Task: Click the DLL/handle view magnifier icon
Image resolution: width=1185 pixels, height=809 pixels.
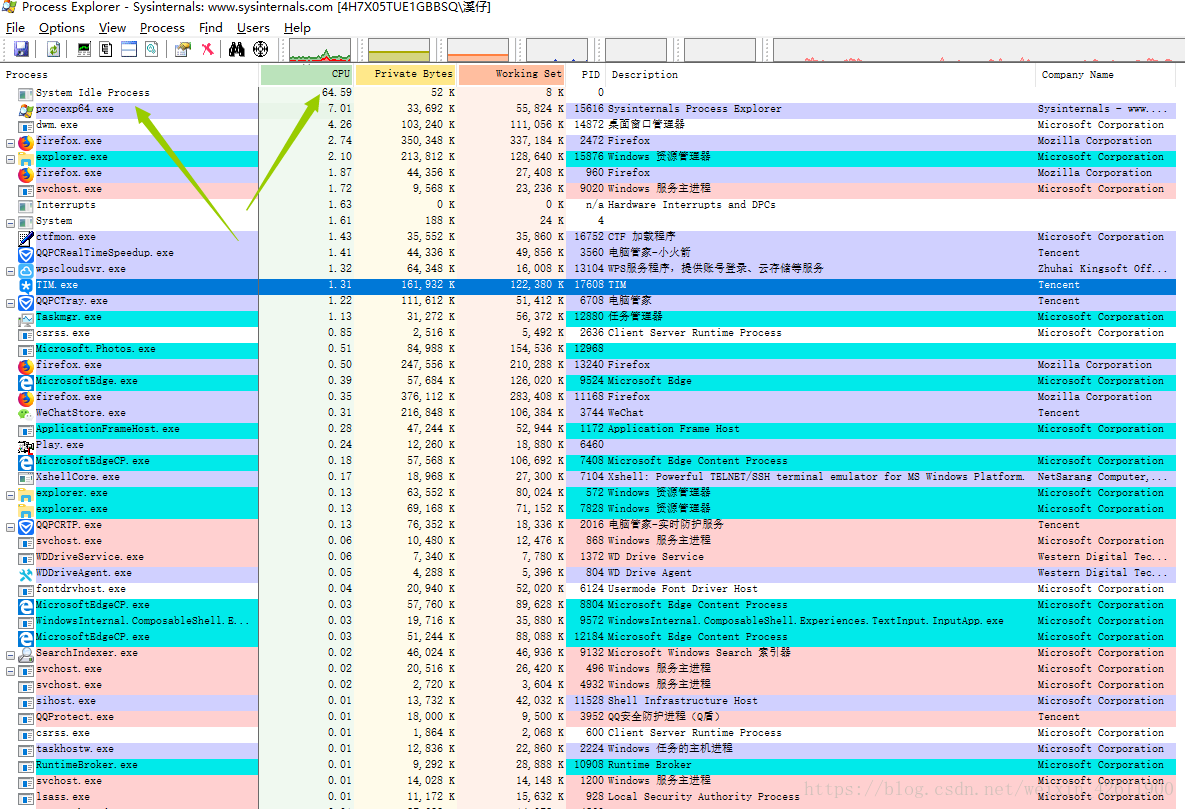Action: [152, 49]
